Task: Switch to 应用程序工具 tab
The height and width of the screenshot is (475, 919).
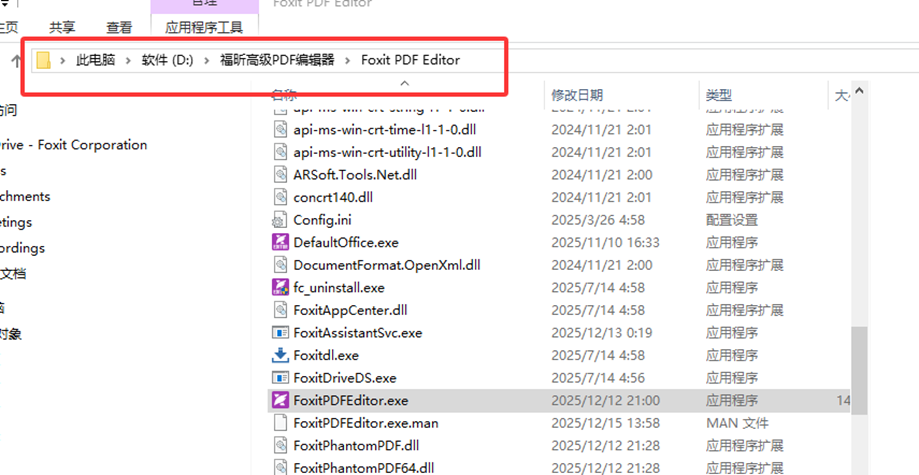Action: (x=204, y=27)
